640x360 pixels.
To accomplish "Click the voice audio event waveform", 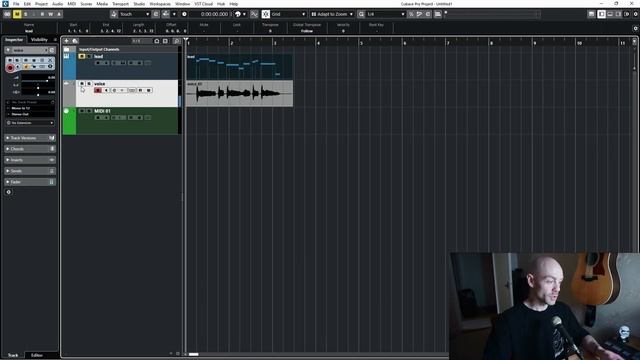I will coord(240,93).
